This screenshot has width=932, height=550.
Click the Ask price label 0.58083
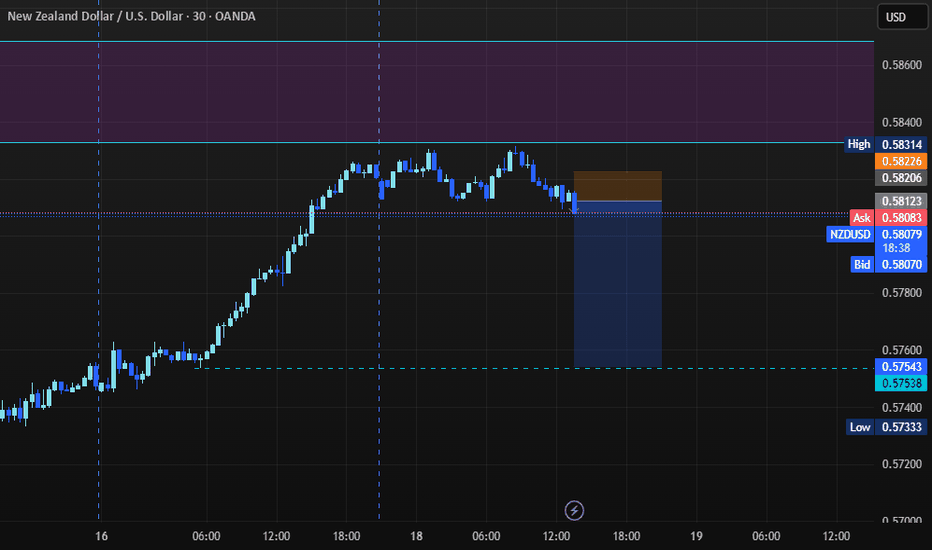pos(901,218)
